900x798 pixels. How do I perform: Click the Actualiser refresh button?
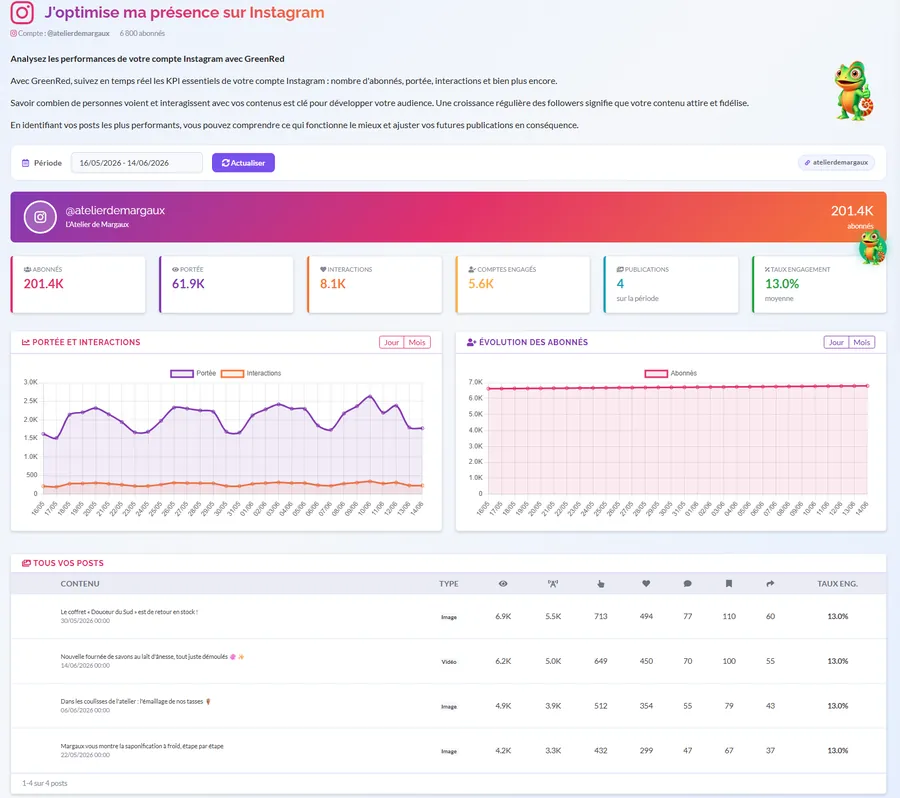243,162
